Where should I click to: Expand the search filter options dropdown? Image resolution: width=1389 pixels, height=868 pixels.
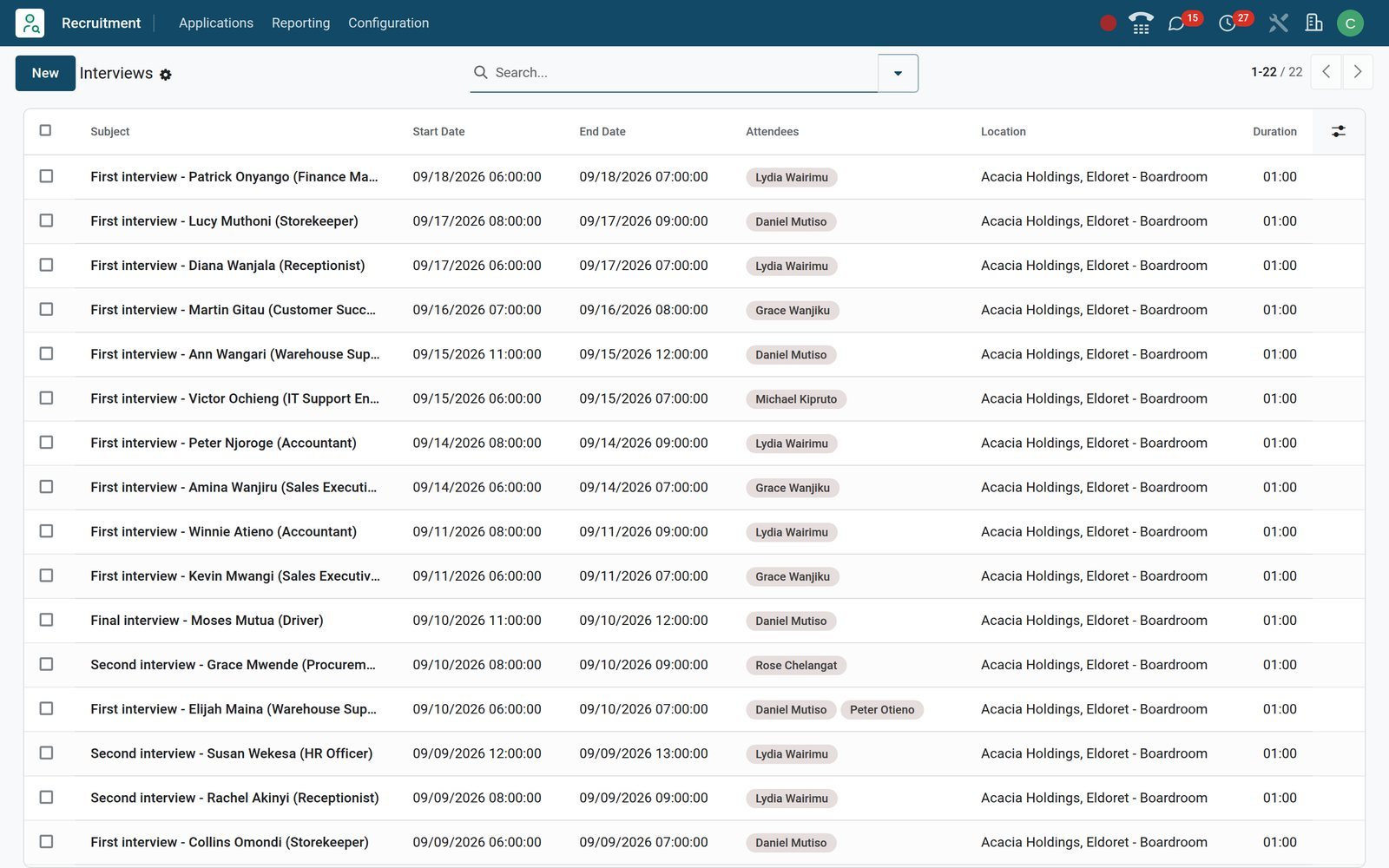898,73
